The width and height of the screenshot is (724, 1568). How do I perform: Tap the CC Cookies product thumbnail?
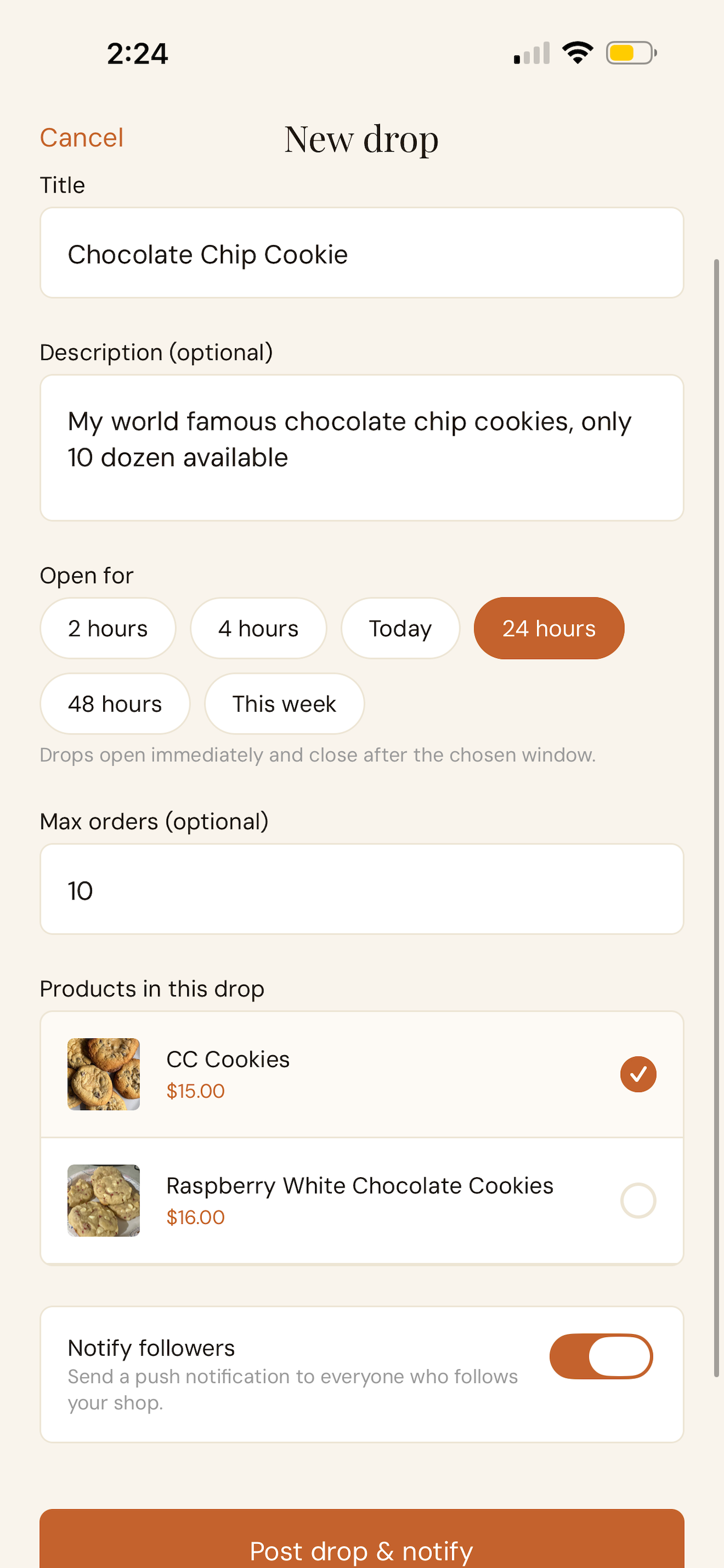point(103,1074)
